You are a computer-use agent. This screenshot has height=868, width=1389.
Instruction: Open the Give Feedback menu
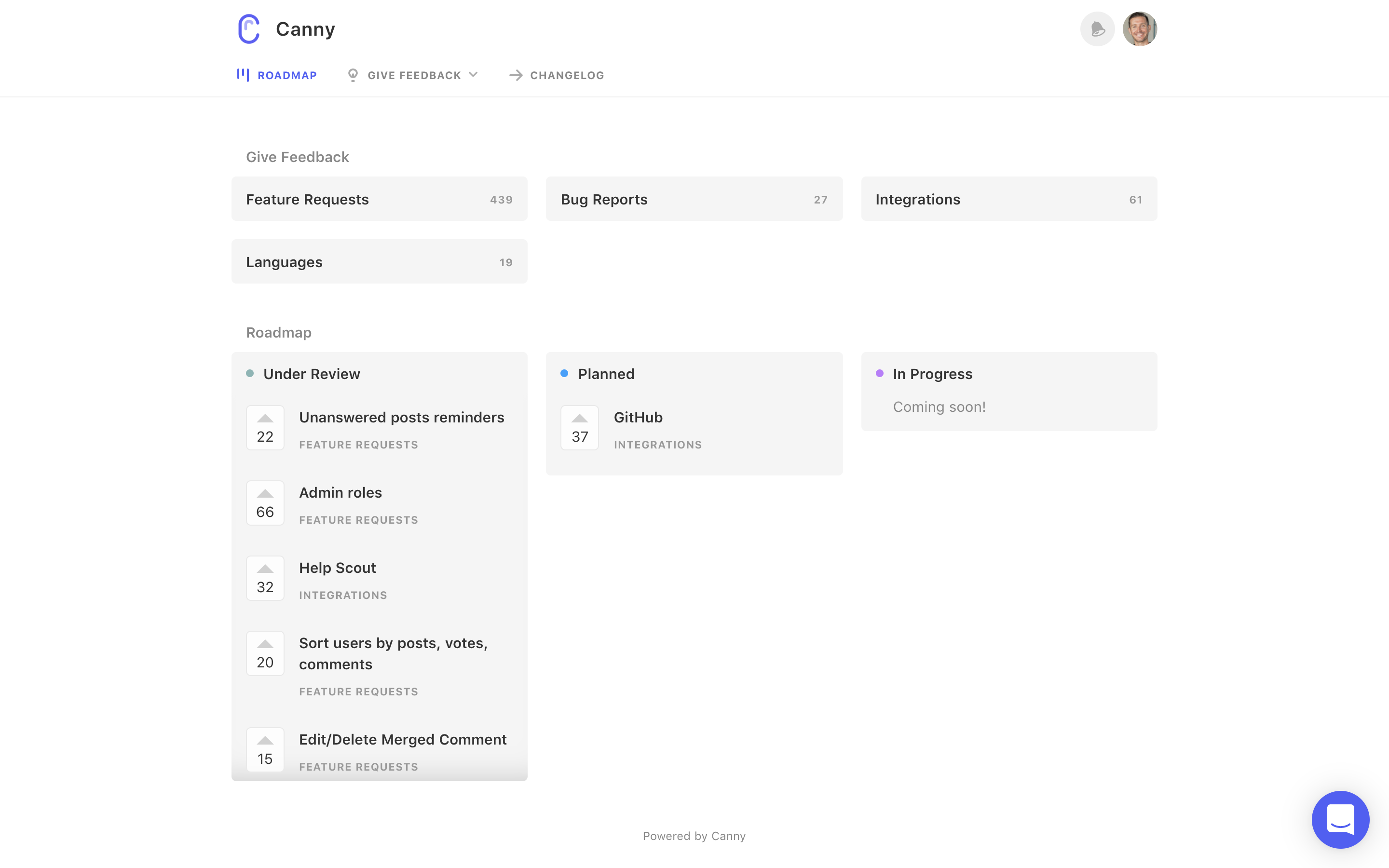(413, 75)
